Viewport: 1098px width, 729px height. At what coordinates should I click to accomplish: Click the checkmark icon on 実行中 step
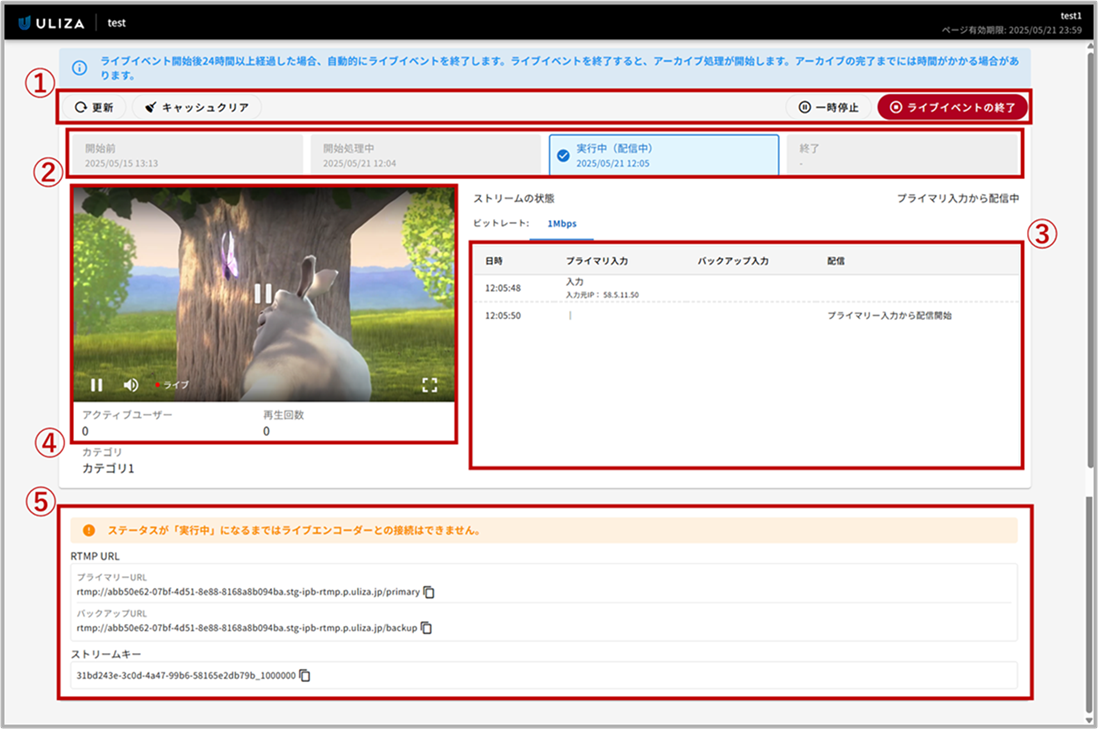pos(563,155)
